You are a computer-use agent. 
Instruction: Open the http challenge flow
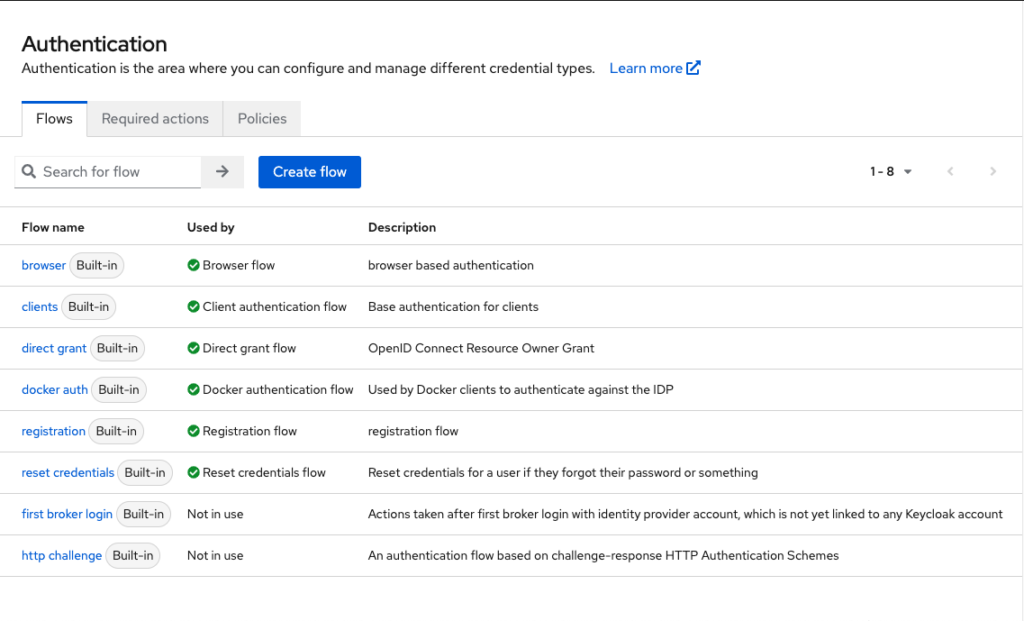coord(62,556)
